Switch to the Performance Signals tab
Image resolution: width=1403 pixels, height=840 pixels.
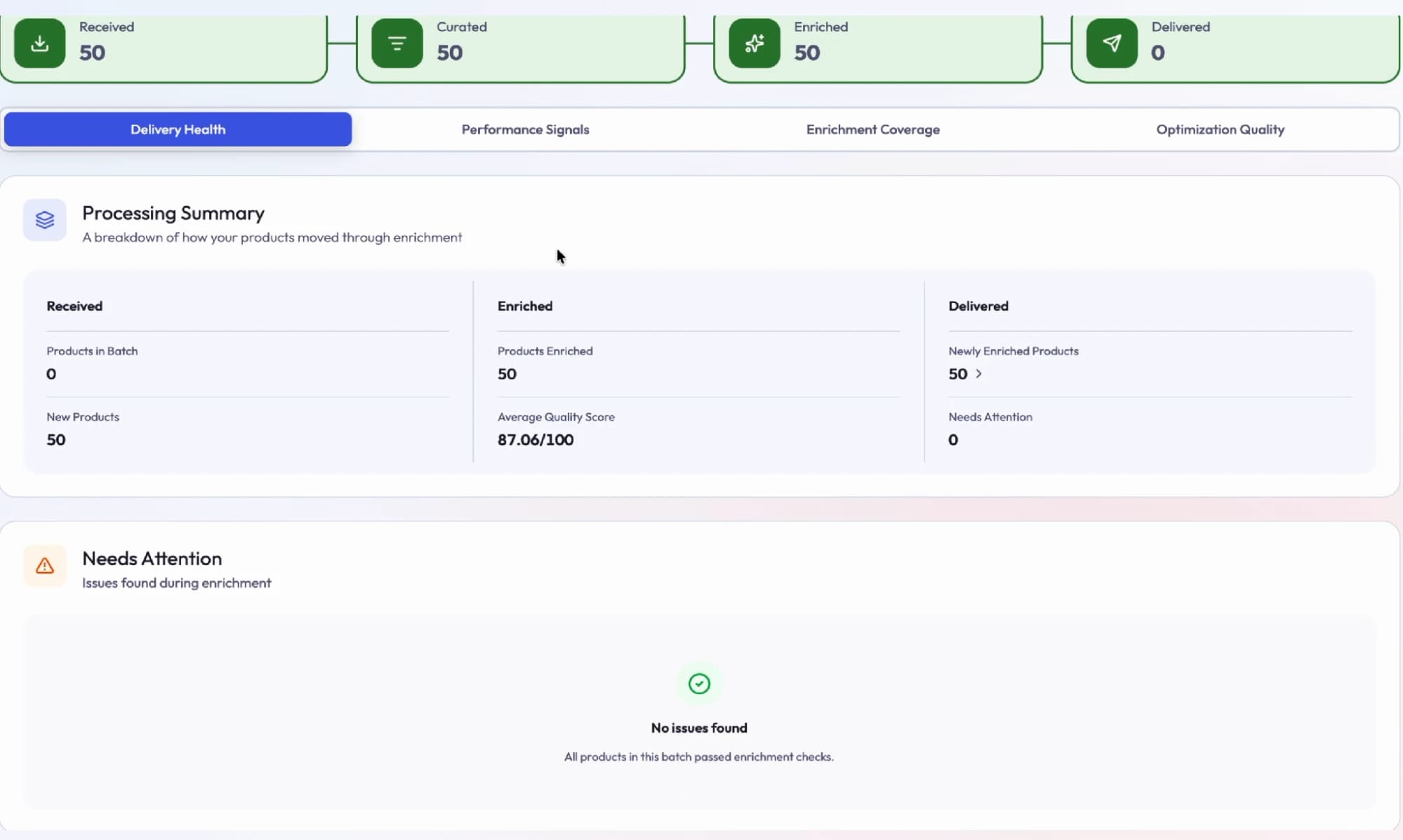pos(525,129)
